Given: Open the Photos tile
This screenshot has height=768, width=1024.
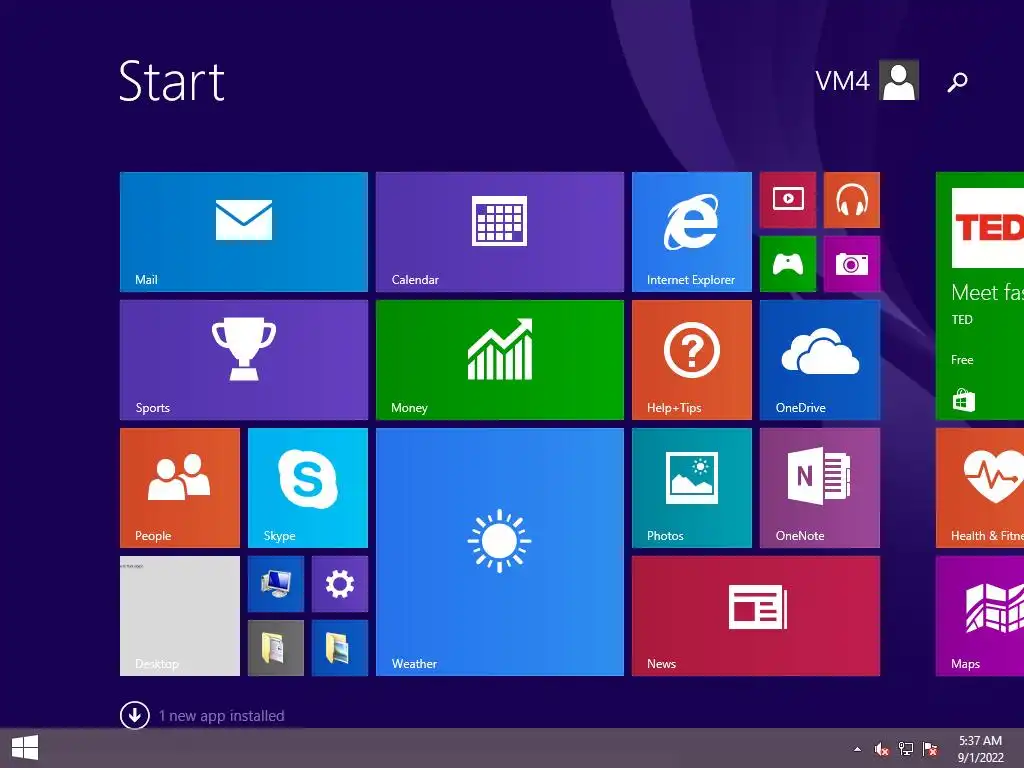Looking at the screenshot, I should [x=692, y=488].
